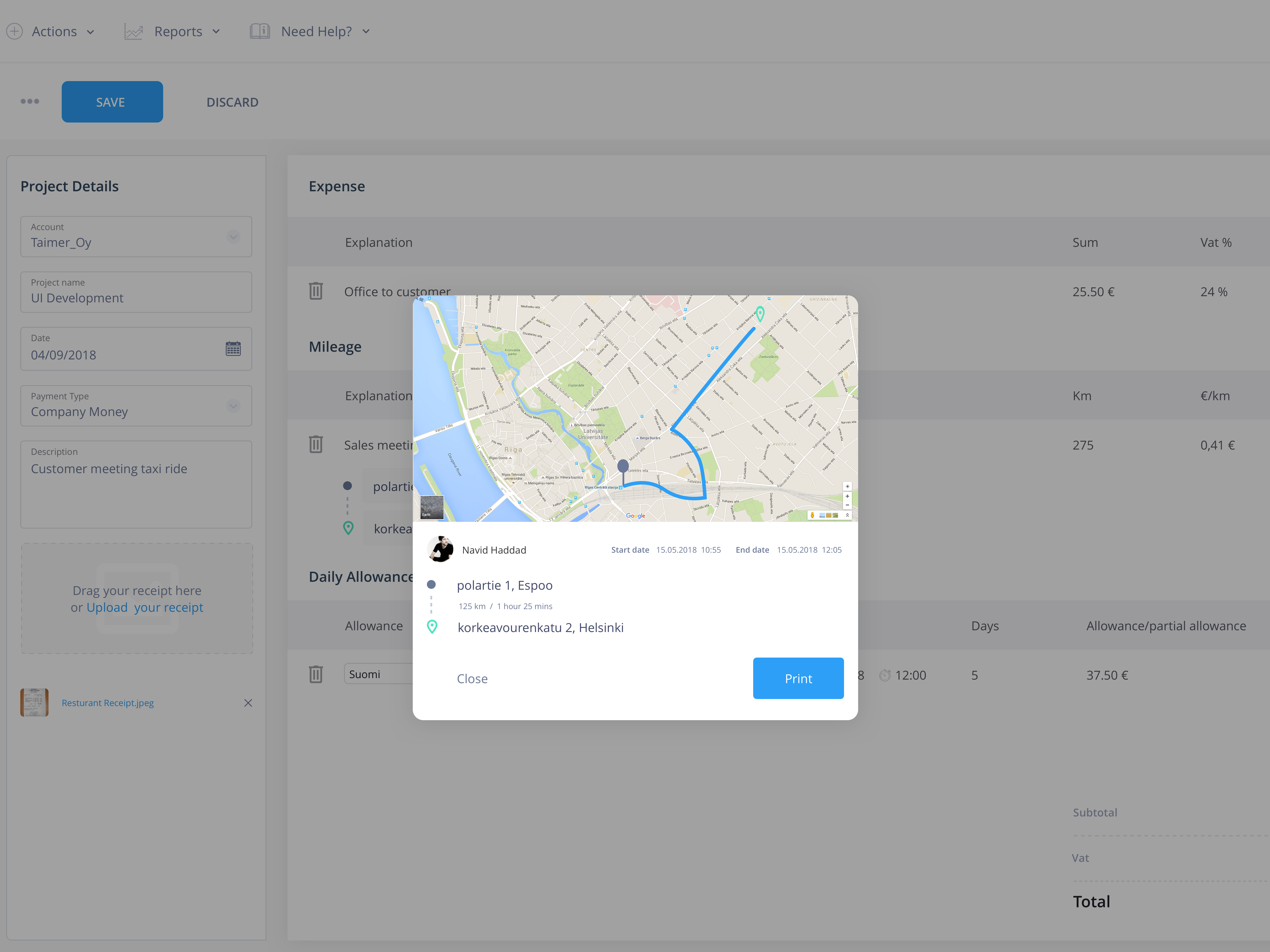Screen dimensions: 1270x952
Task: Click the SAVE button
Action: [x=112, y=102]
